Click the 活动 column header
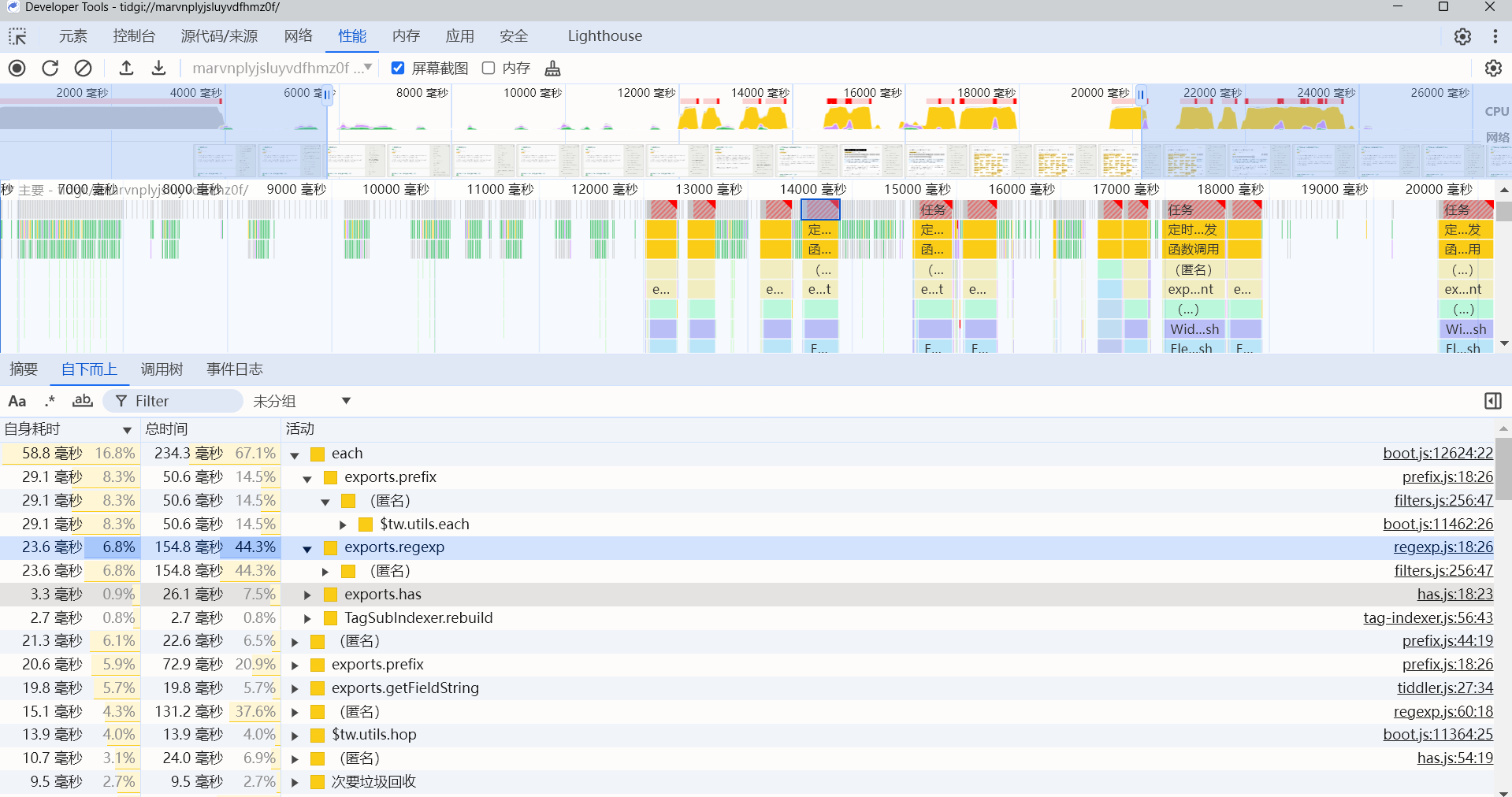This screenshot has width=1512, height=797. (x=887, y=429)
